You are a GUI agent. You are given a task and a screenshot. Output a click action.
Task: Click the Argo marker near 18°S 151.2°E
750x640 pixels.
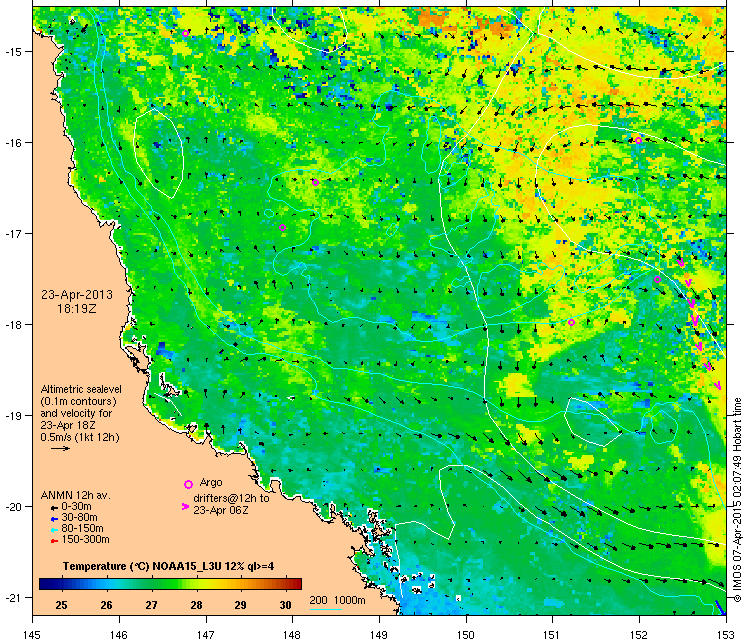click(571, 322)
